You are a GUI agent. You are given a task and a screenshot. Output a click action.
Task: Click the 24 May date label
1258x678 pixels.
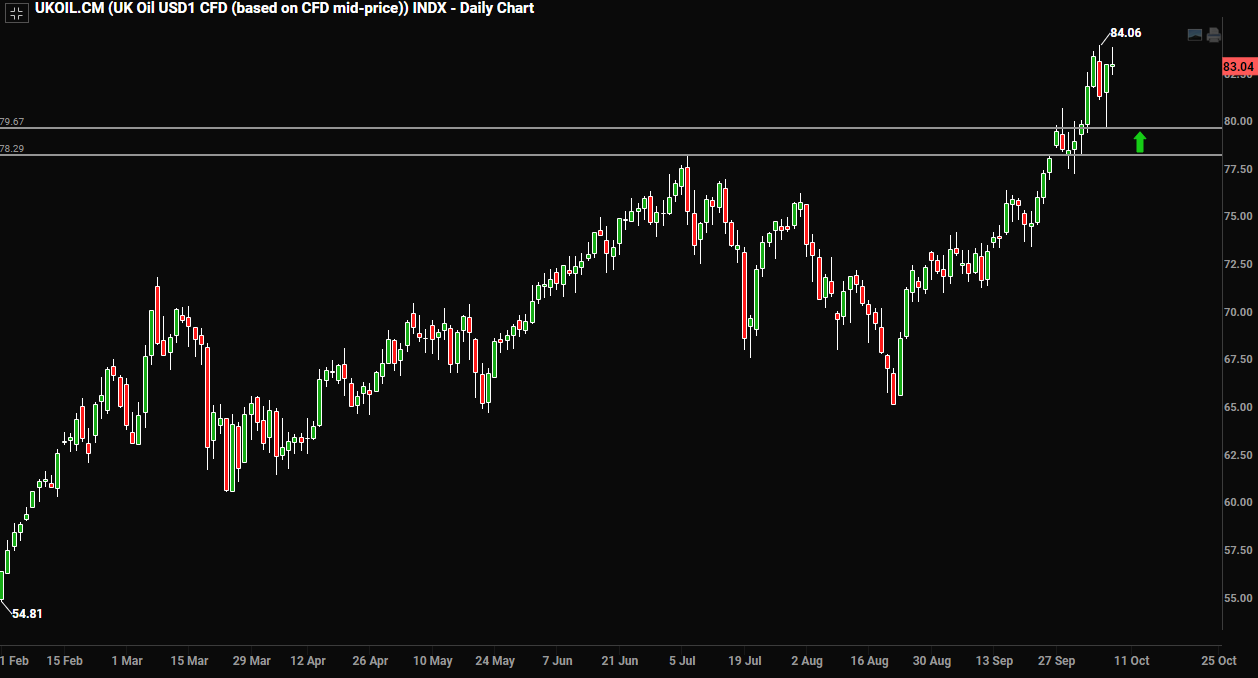[x=495, y=661]
